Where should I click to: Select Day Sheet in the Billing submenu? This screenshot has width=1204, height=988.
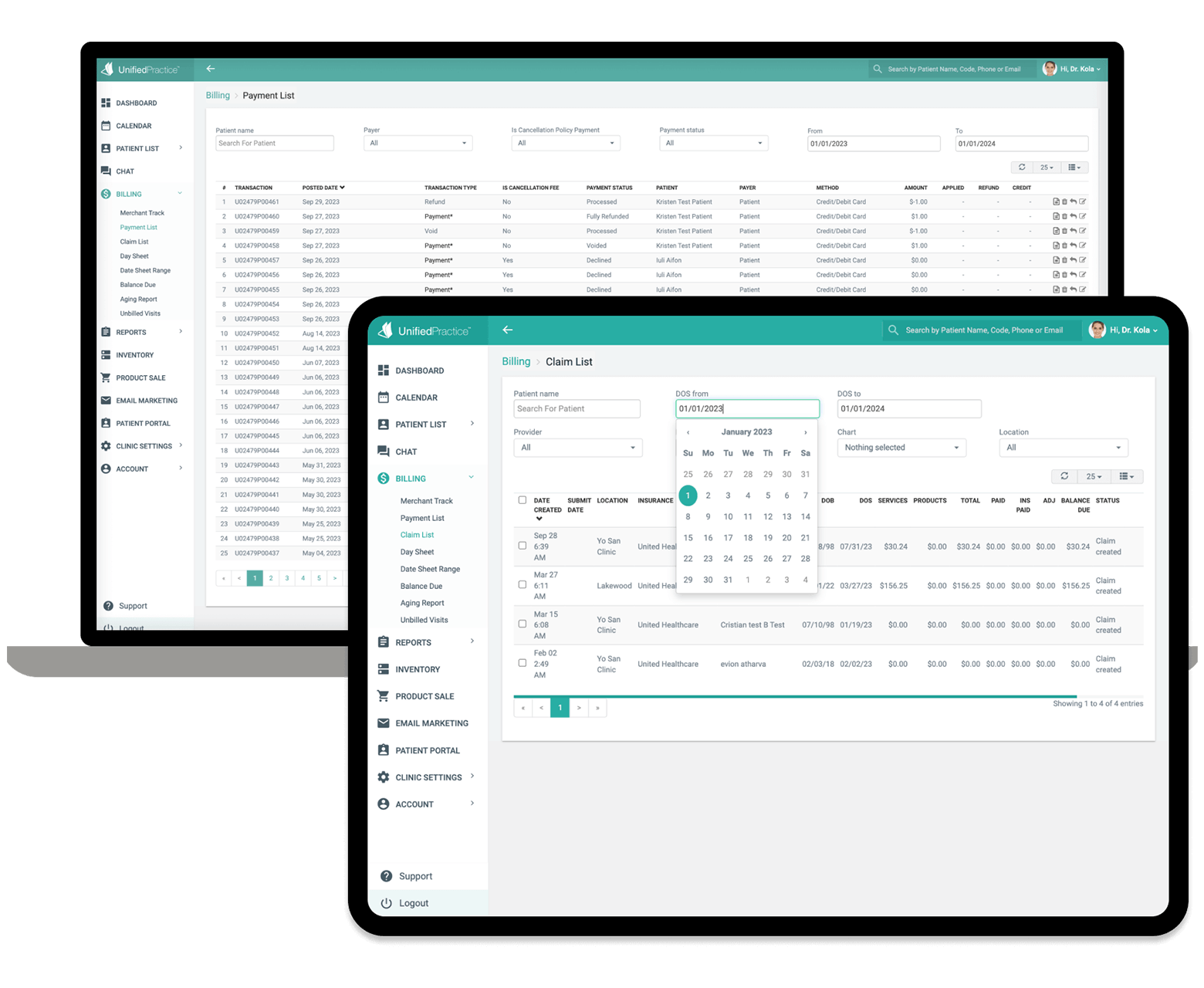(x=417, y=551)
